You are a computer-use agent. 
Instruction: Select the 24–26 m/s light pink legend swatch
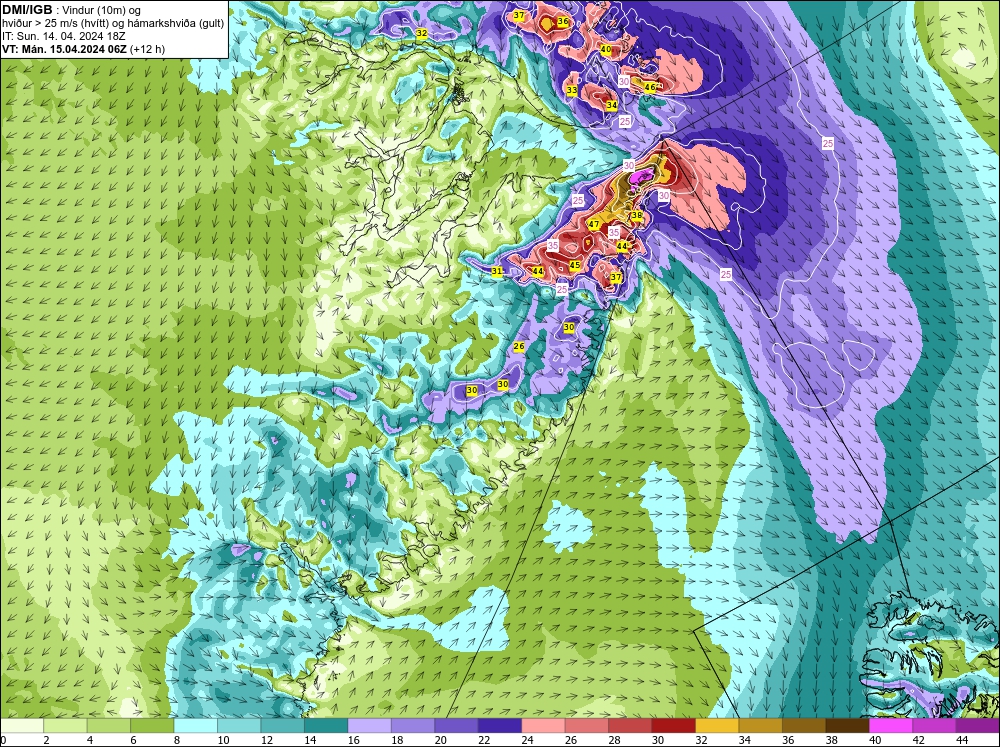pos(543,725)
